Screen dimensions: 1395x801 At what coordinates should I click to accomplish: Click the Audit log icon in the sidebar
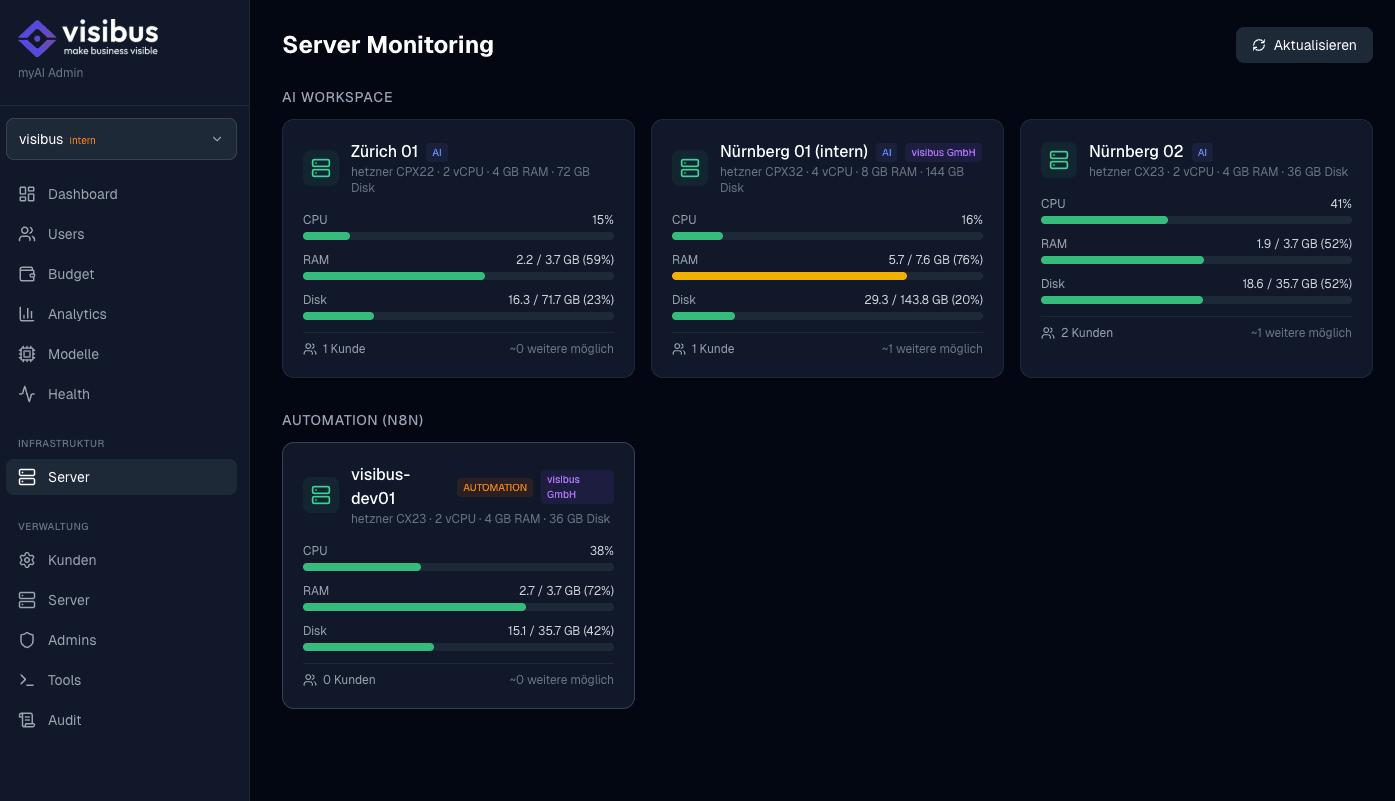(27, 720)
